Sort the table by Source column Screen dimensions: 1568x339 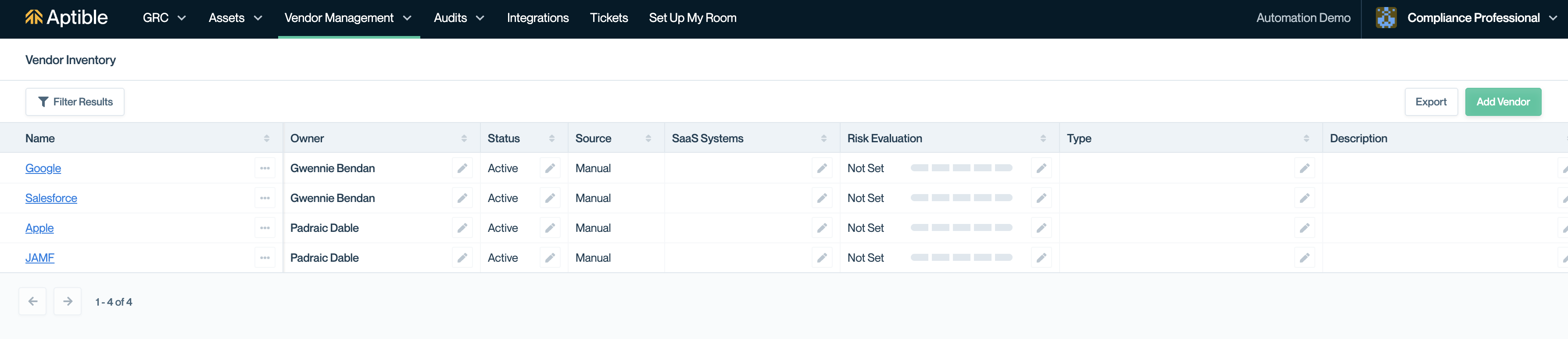tap(648, 138)
